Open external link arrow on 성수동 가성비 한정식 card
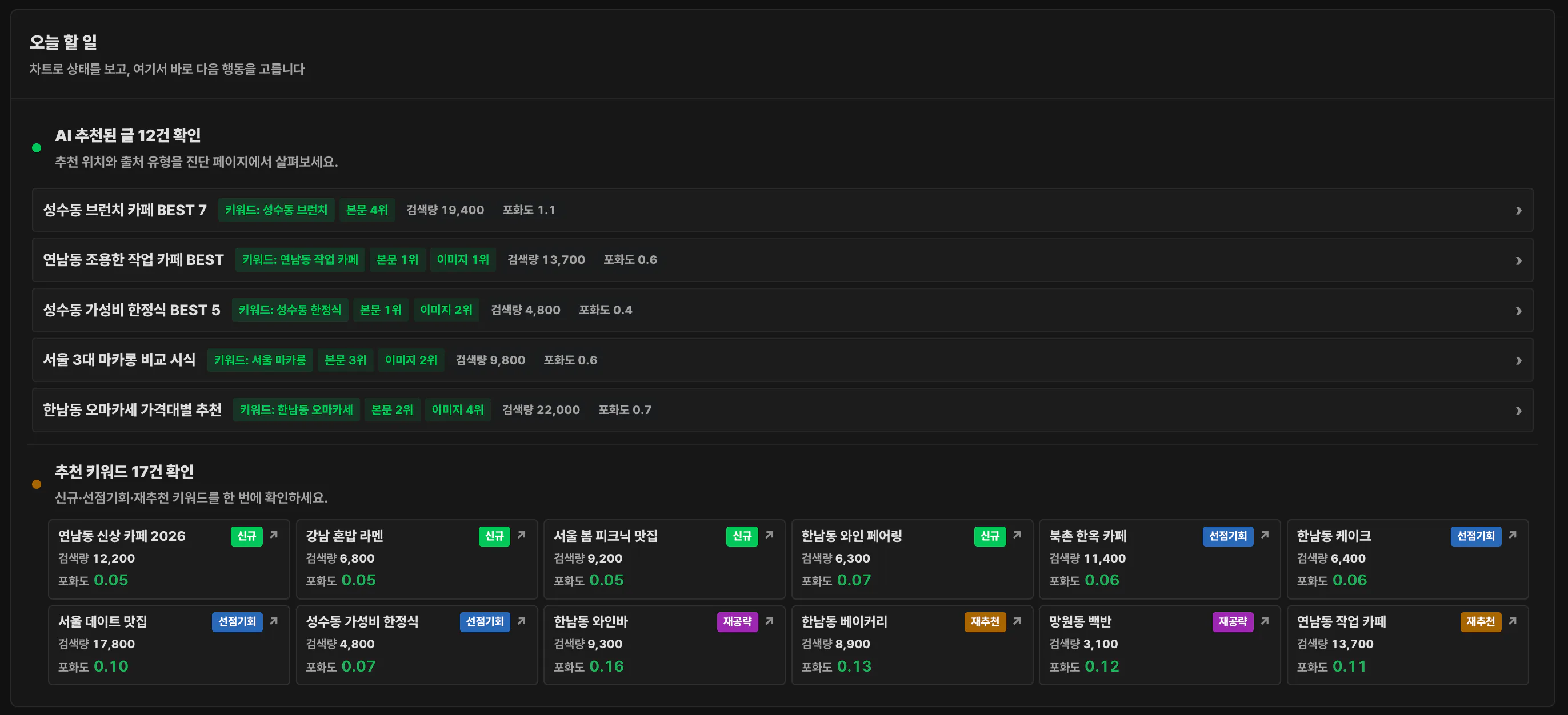Image resolution: width=1568 pixels, height=715 pixels. [x=522, y=621]
